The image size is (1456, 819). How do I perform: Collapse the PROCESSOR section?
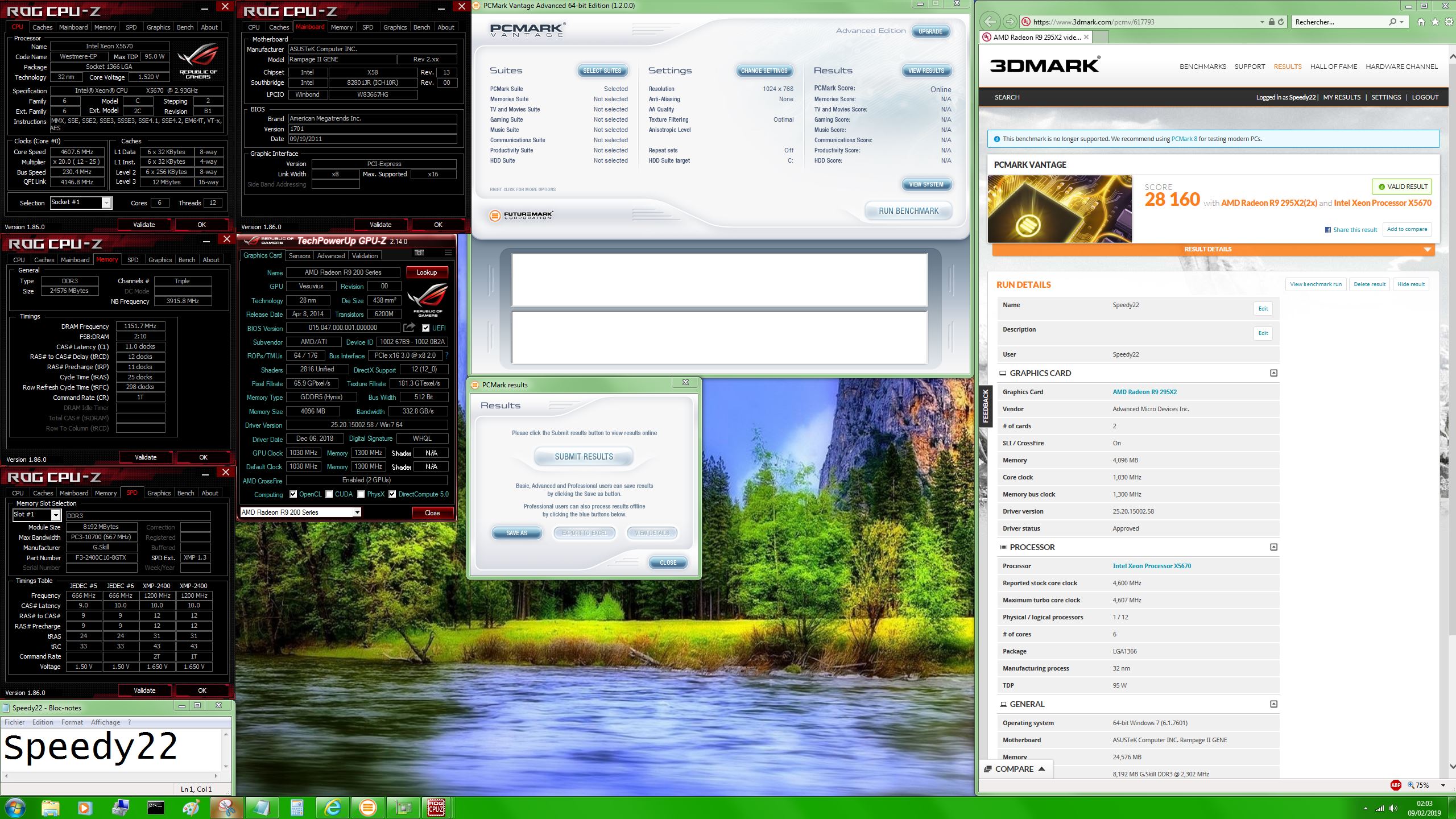(x=1273, y=547)
